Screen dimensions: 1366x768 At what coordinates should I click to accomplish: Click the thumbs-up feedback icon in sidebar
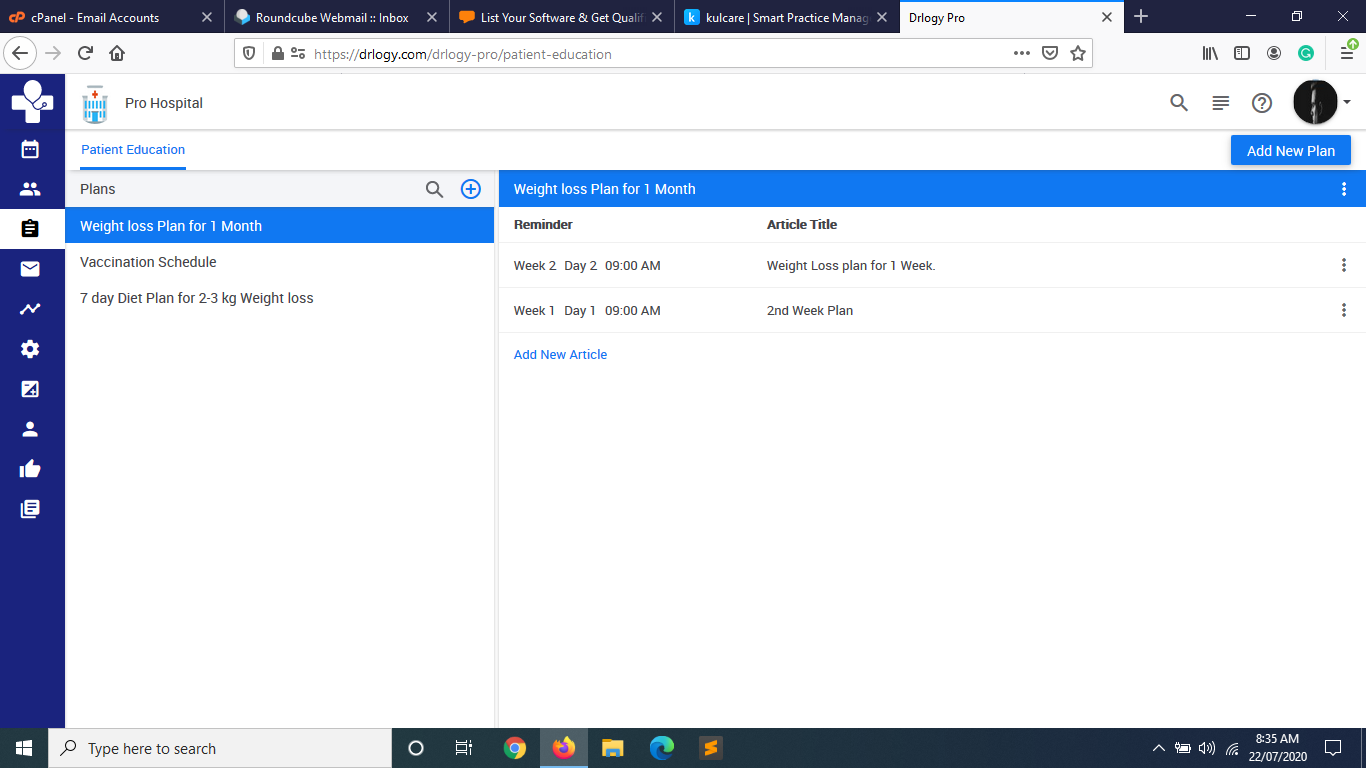(30, 468)
